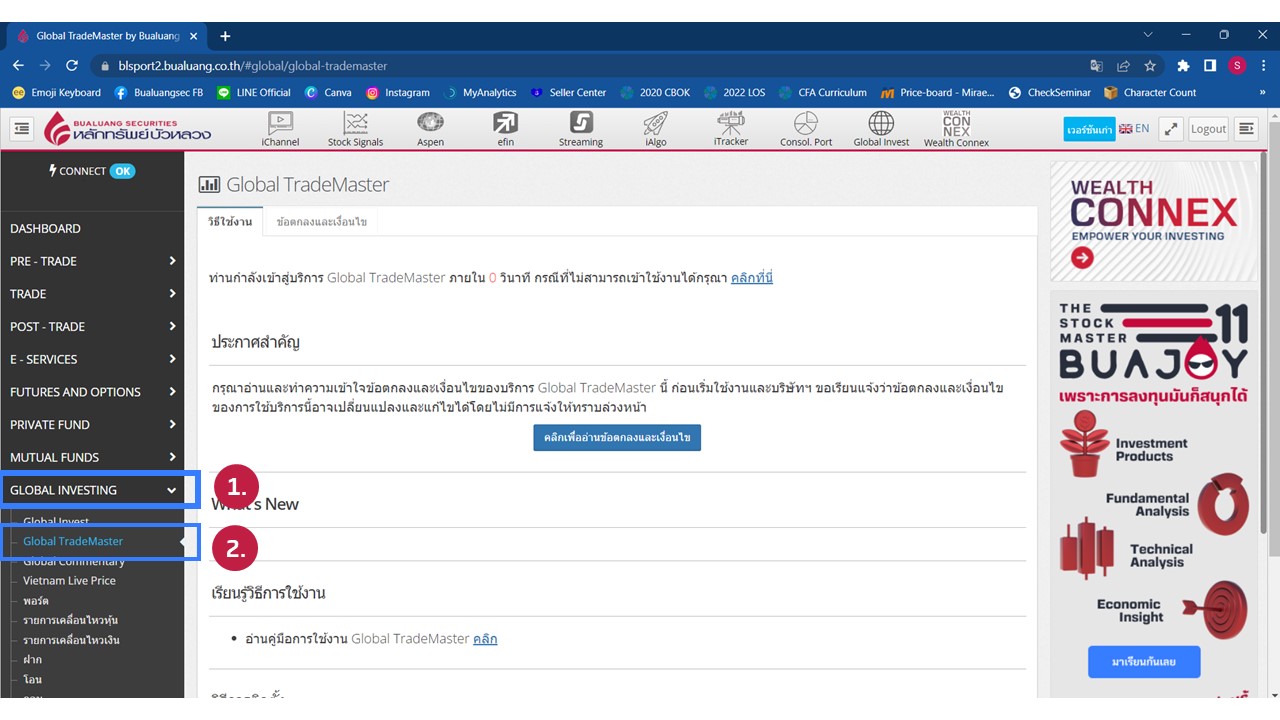The image size is (1280, 720).
Task: Click the fullscreen expand icon
Action: click(x=1171, y=128)
